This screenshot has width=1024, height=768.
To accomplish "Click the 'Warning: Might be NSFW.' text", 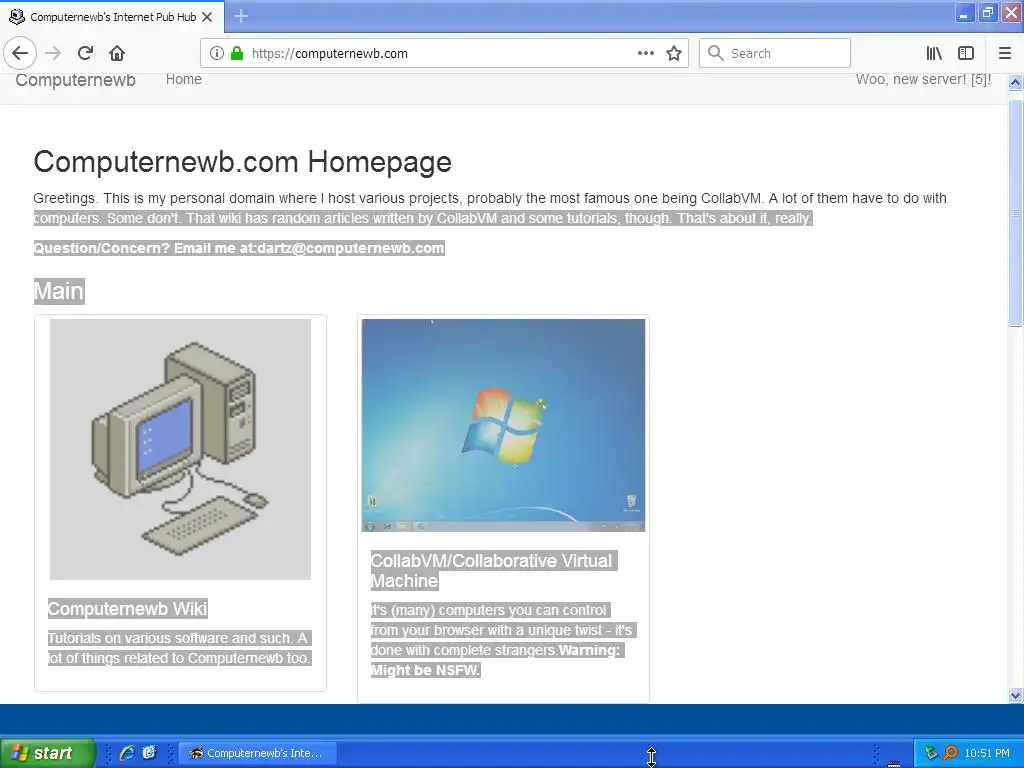I will point(496,660).
